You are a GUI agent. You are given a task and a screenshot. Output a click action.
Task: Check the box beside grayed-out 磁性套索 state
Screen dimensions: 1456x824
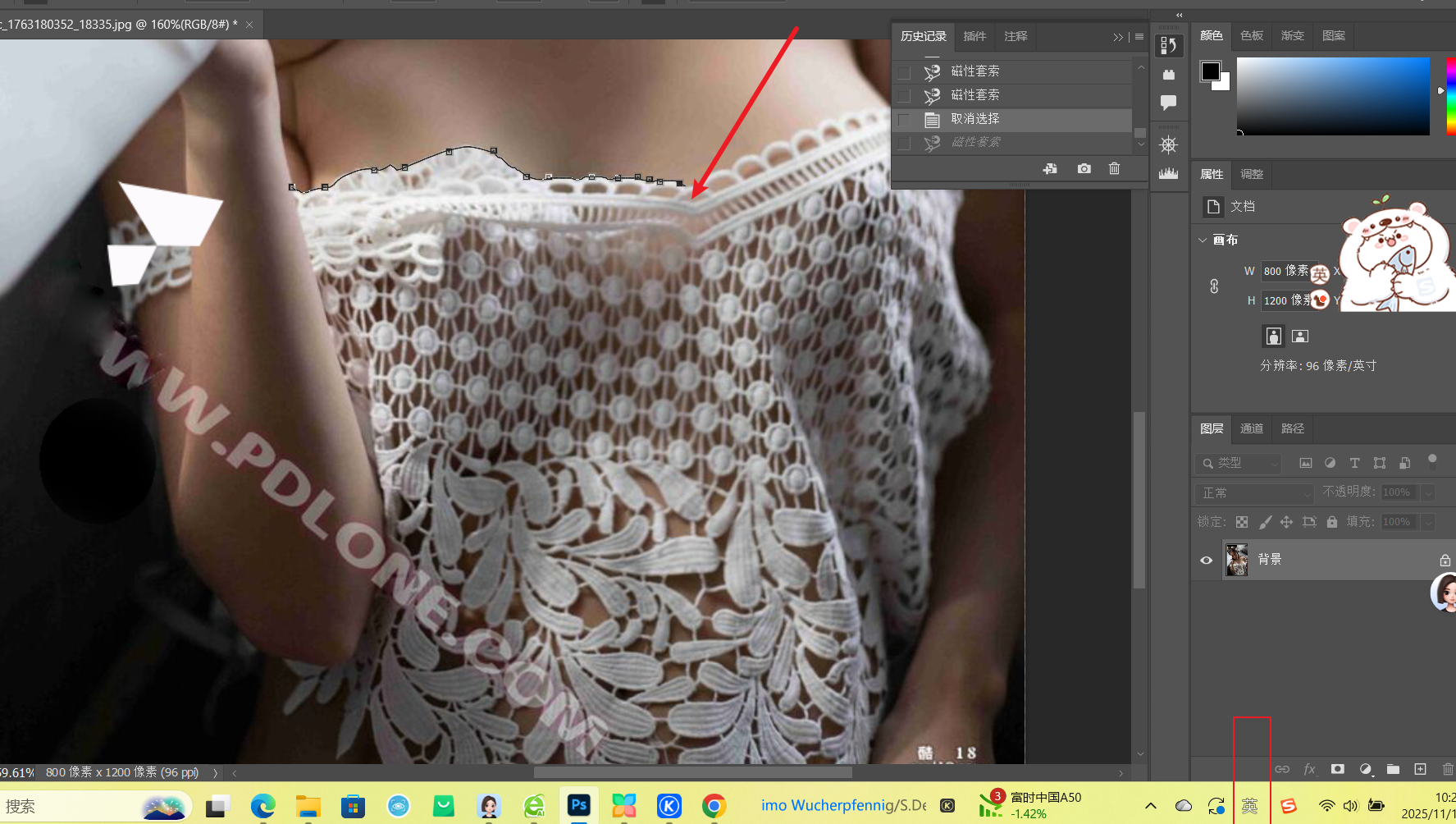pos(904,144)
